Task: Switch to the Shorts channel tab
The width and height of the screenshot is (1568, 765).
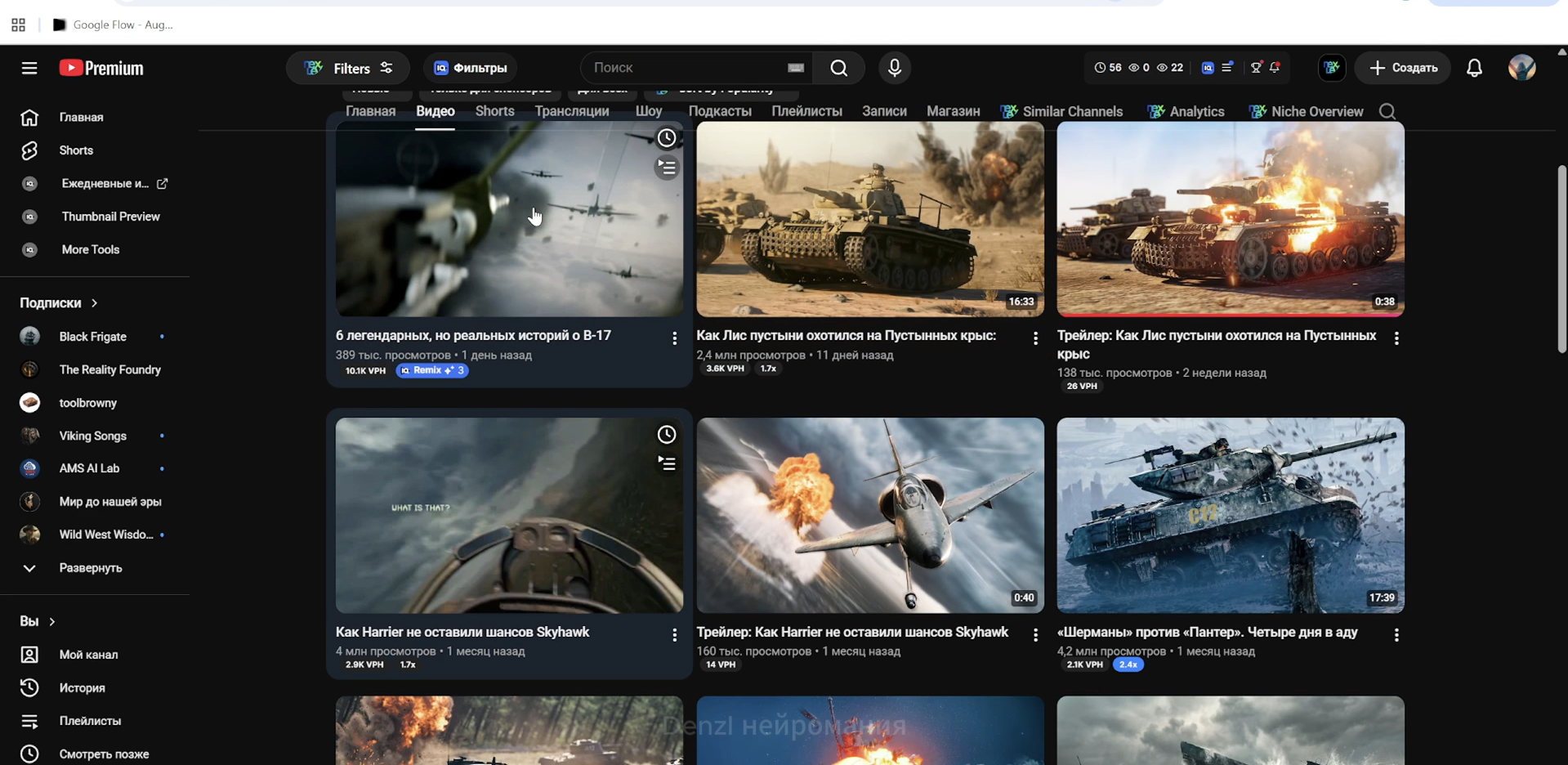Action: (494, 111)
